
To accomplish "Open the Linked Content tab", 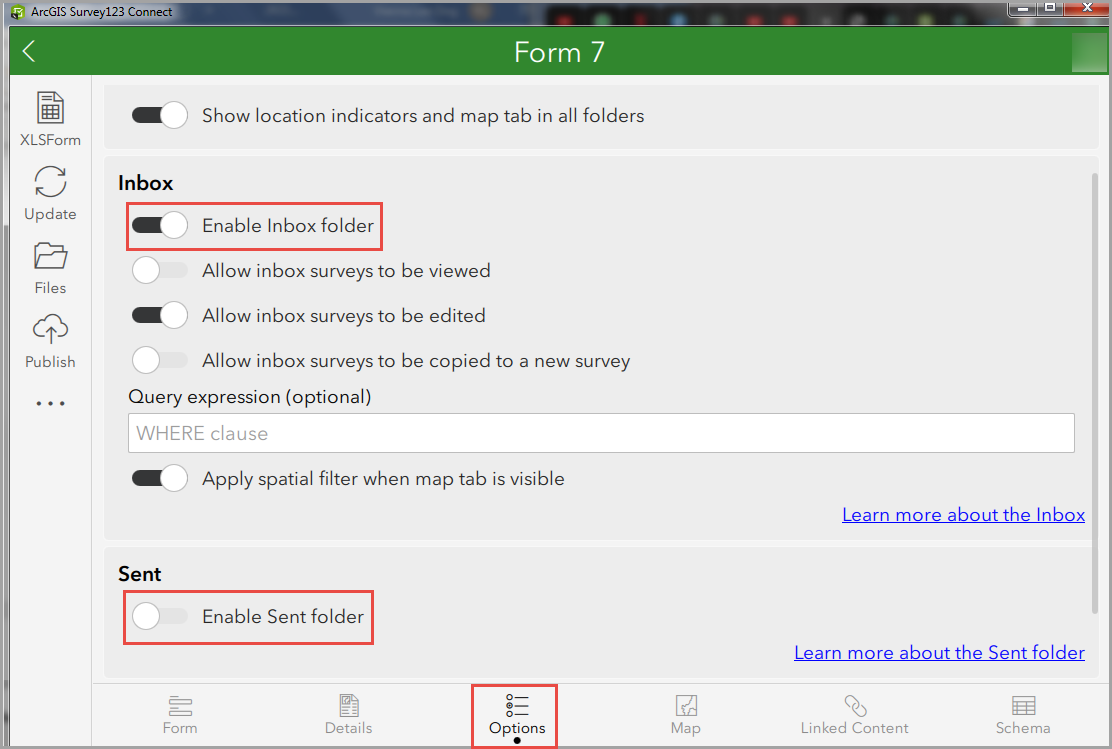I will (x=855, y=715).
